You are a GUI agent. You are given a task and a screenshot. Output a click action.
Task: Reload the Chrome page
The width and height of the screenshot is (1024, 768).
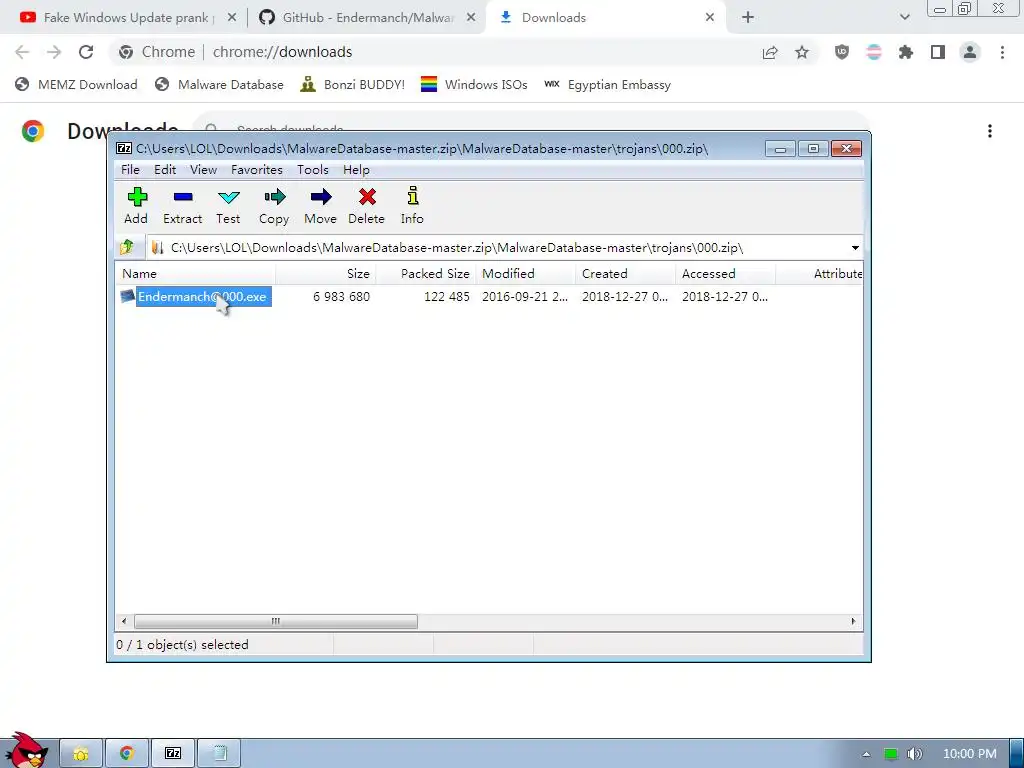pyautogui.click(x=86, y=52)
